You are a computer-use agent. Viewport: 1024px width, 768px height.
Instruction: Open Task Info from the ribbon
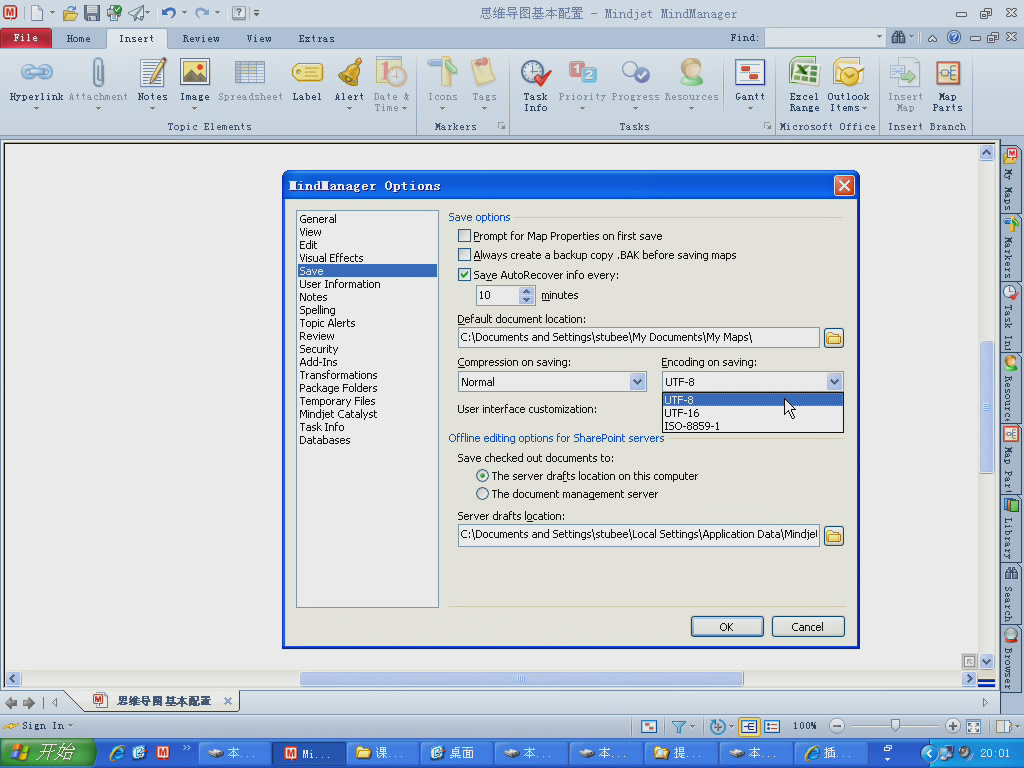point(536,85)
